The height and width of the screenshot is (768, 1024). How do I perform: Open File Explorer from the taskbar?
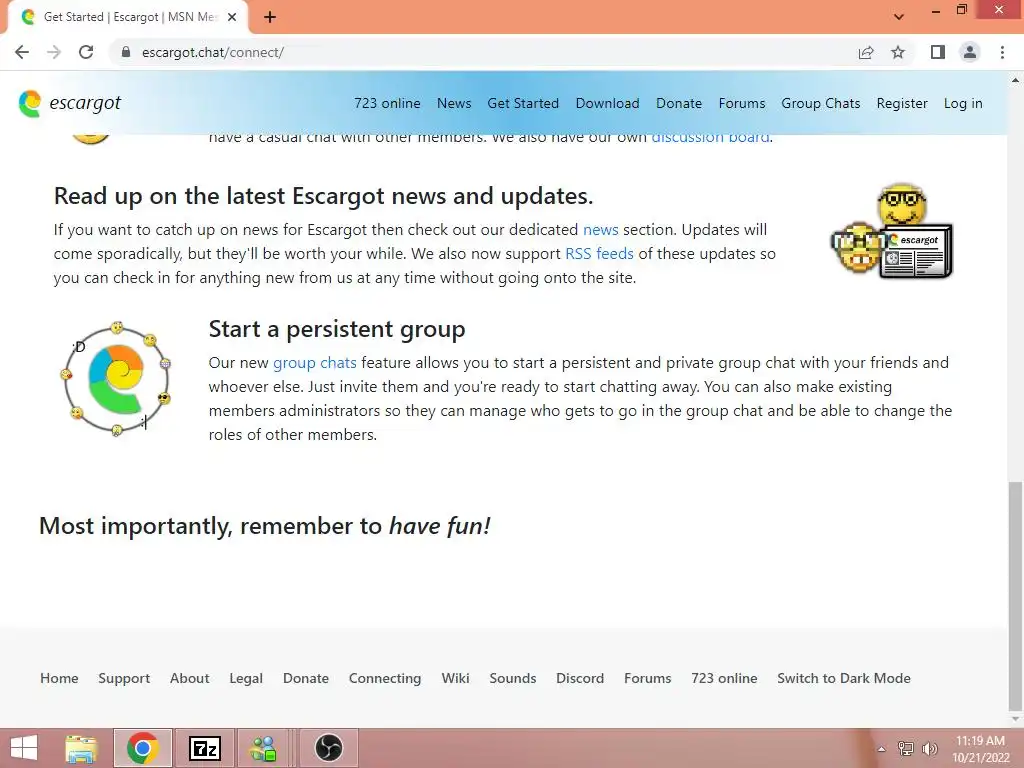[x=81, y=748]
